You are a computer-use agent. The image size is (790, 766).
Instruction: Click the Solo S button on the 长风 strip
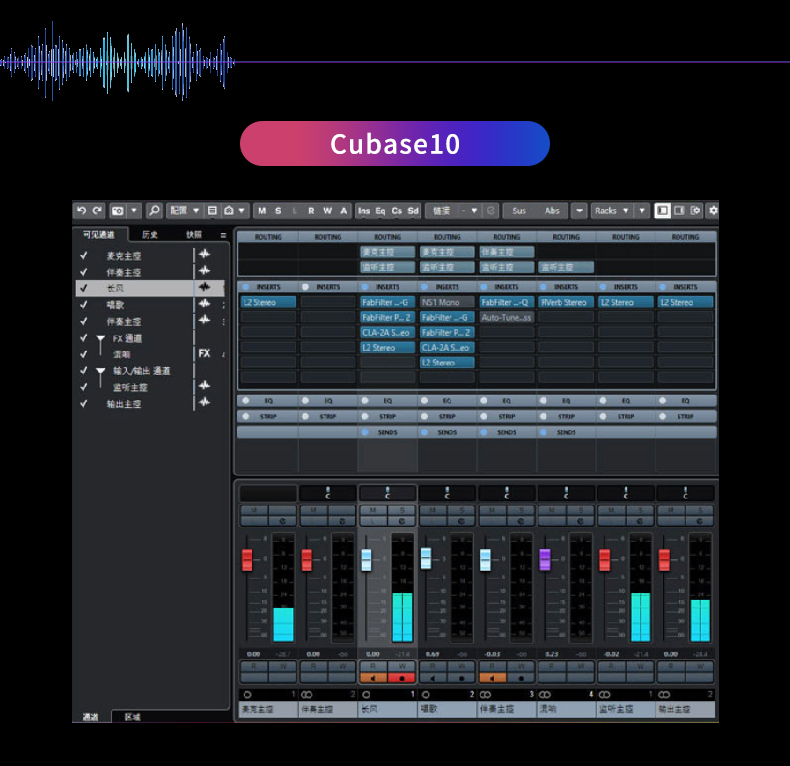pos(402,510)
